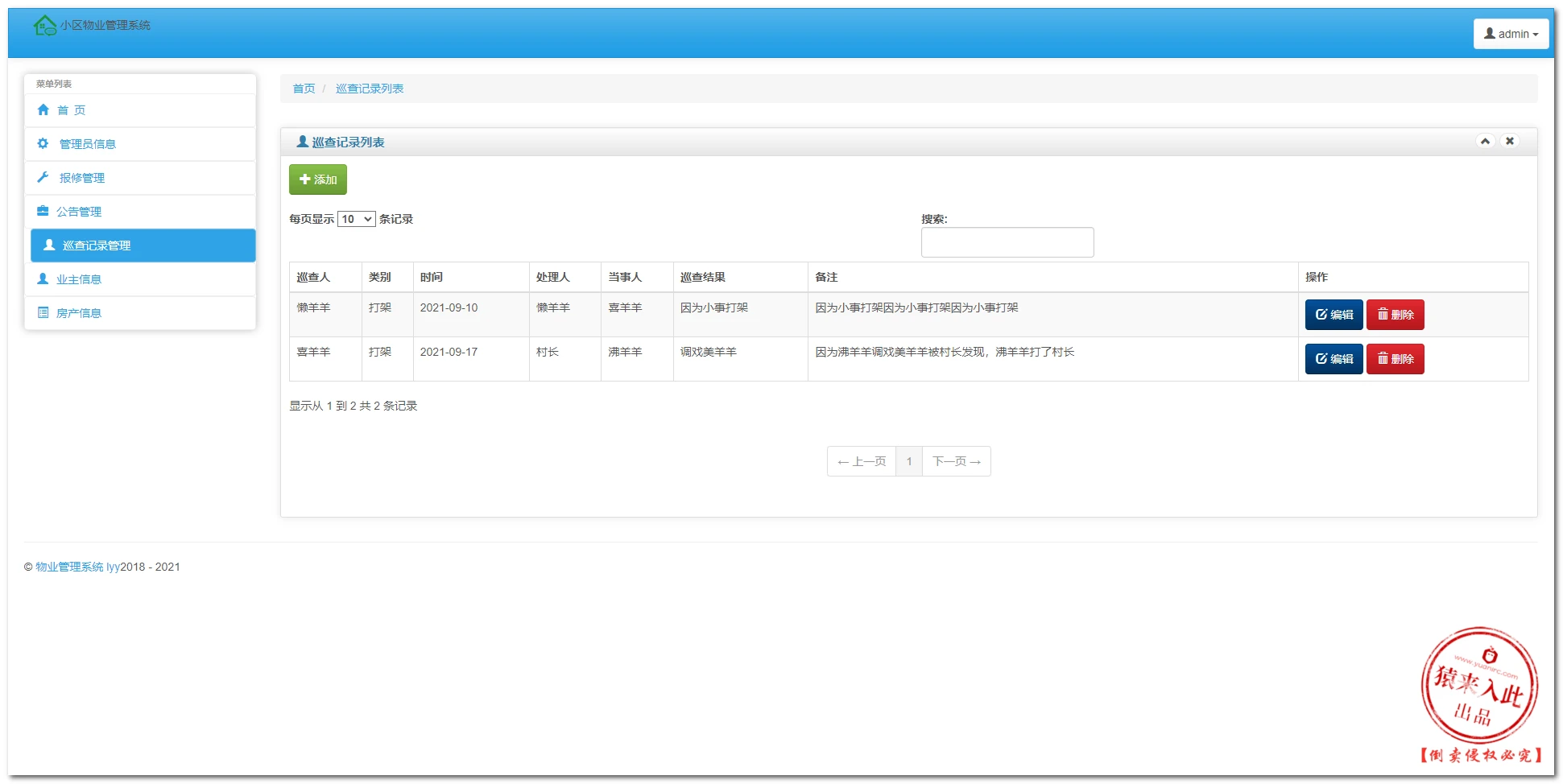The image size is (1563, 784).
Task: Select page 1 in the pagination
Action: click(x=909, y=461)
